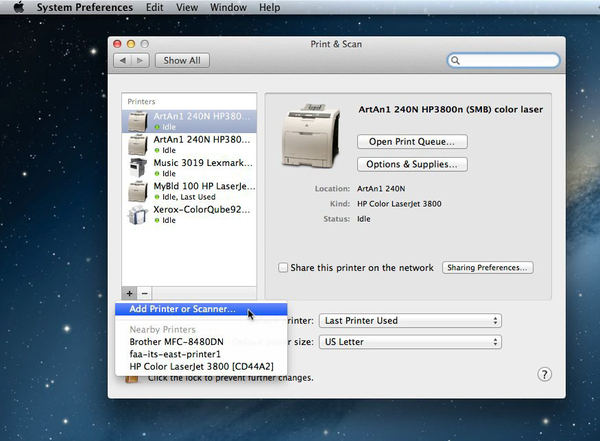Open the help question mark button

tap(545, 374)
